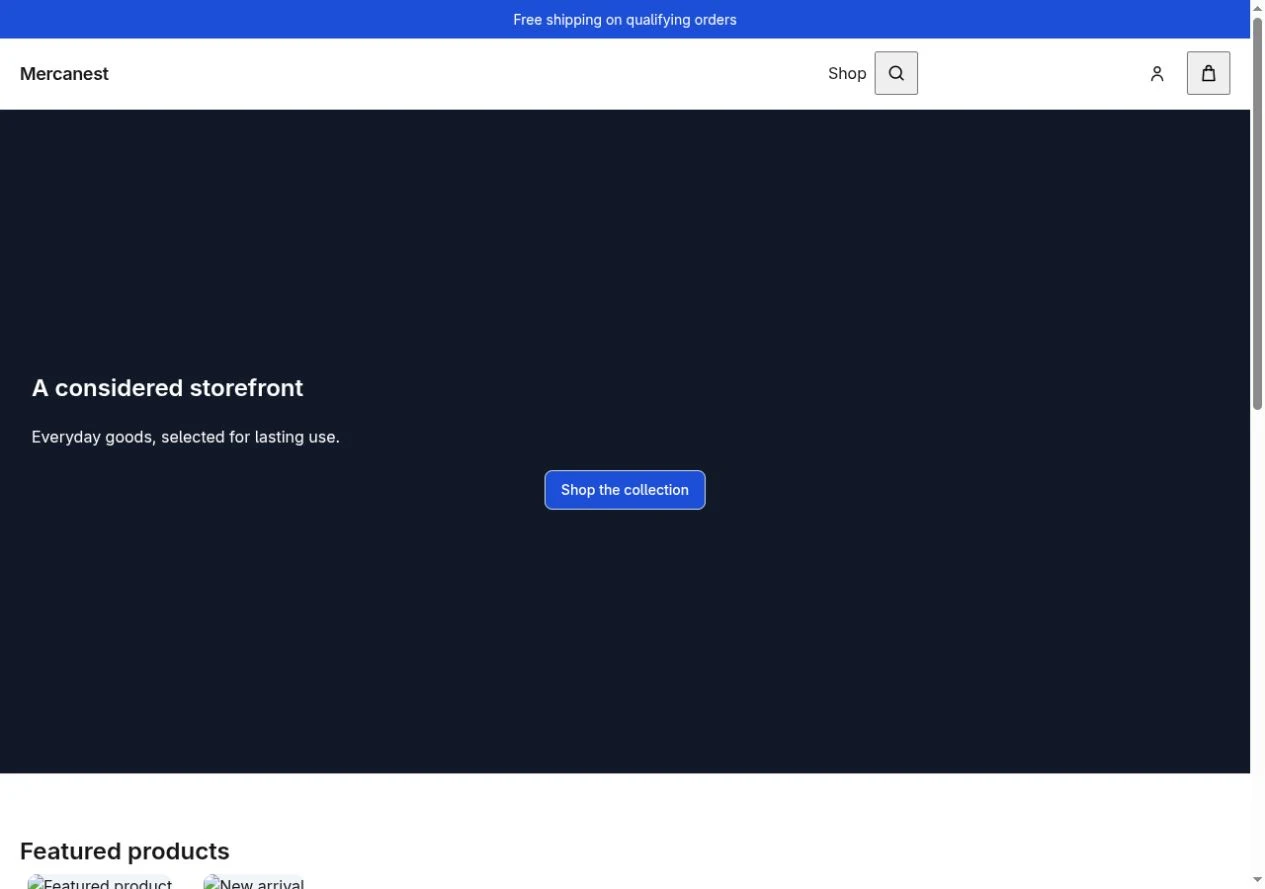Viewport: 1265px width, 889px height.
Task: Open the shopping bag cart icon
Action: pos(1208,73)
